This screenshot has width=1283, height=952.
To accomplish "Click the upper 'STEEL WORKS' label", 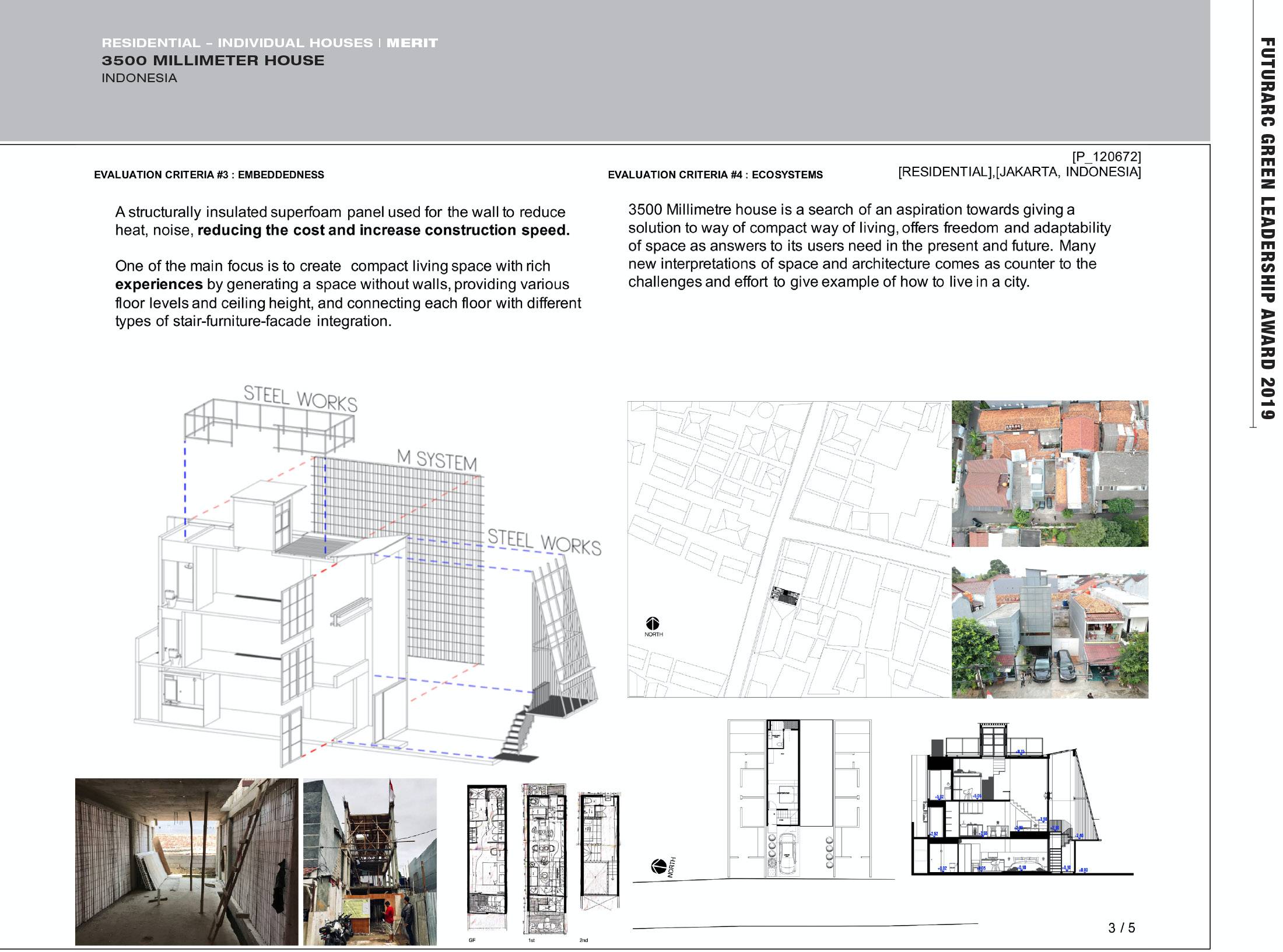I will point(300,399).
